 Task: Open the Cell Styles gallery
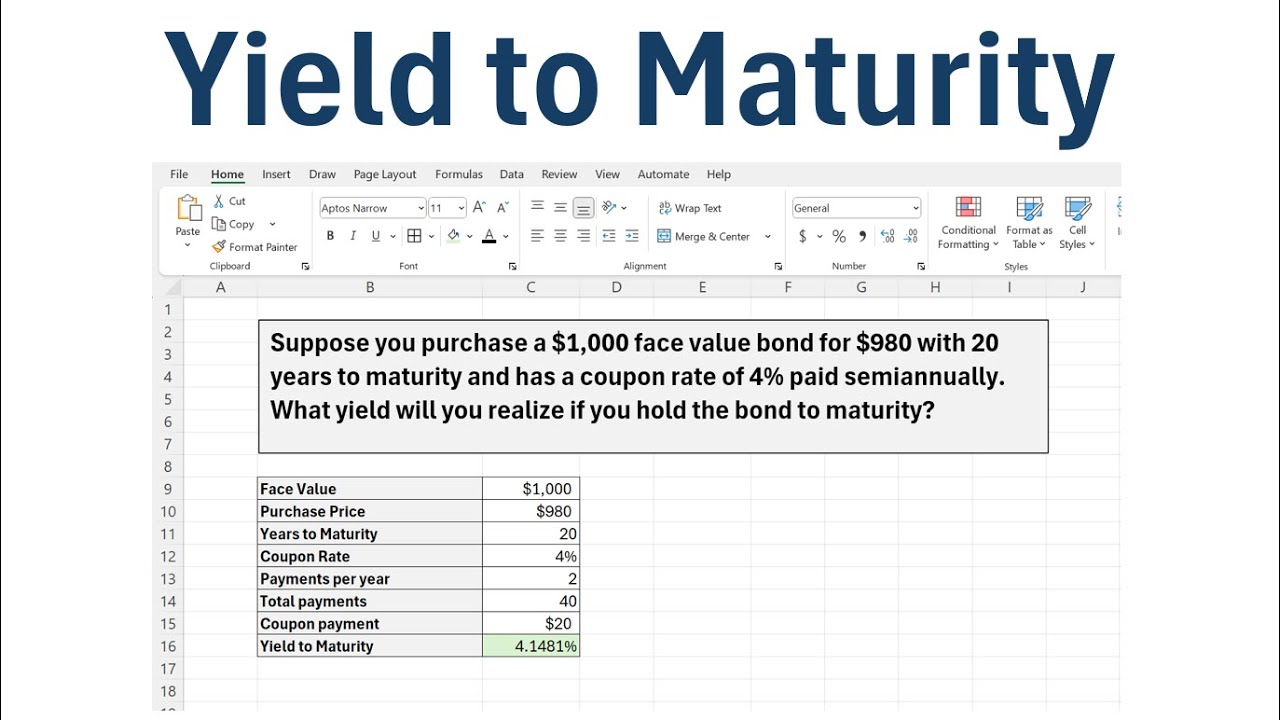1077,223
